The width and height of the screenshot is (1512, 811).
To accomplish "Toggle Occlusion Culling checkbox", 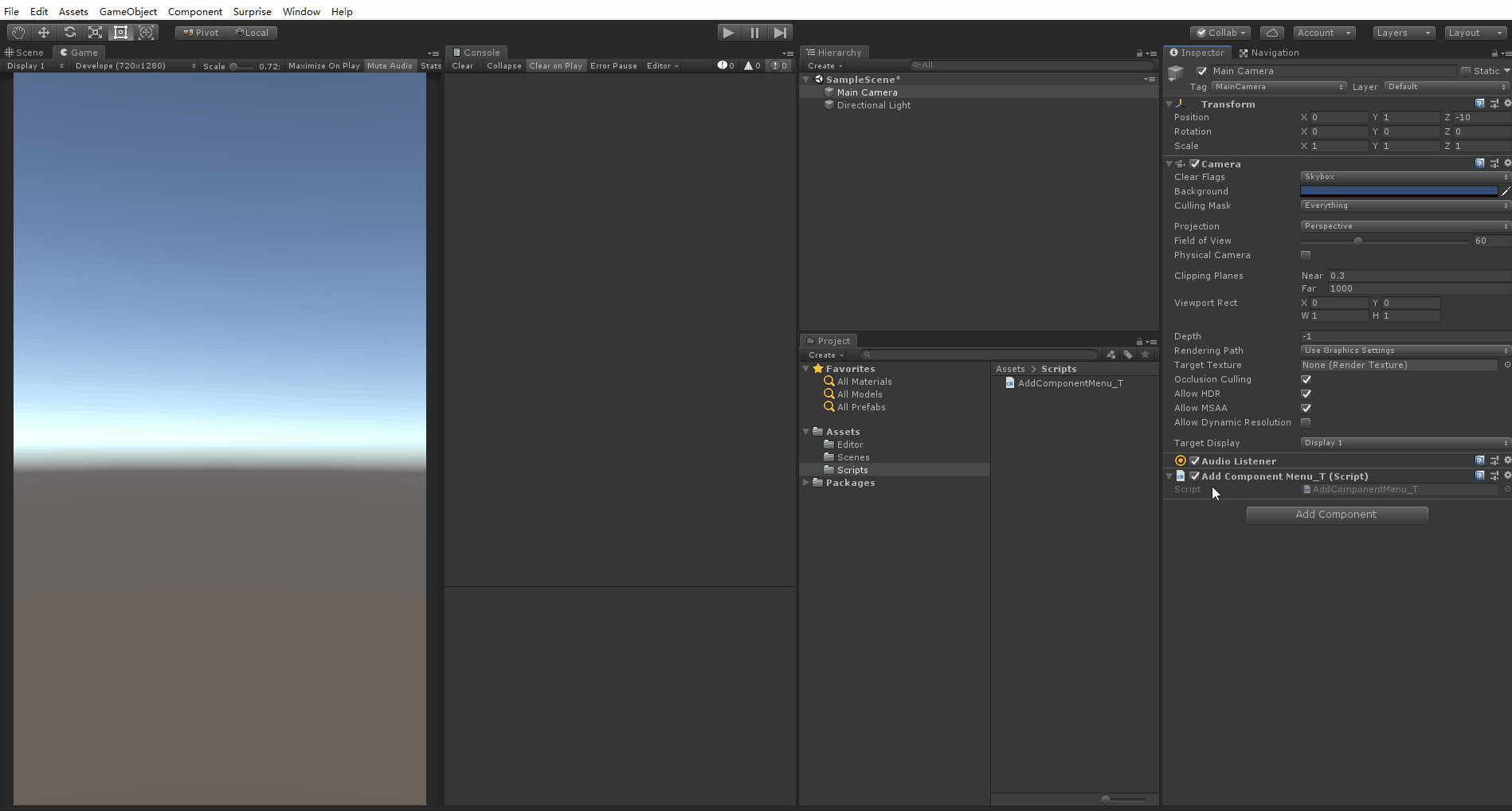I will click(1306, 379).
